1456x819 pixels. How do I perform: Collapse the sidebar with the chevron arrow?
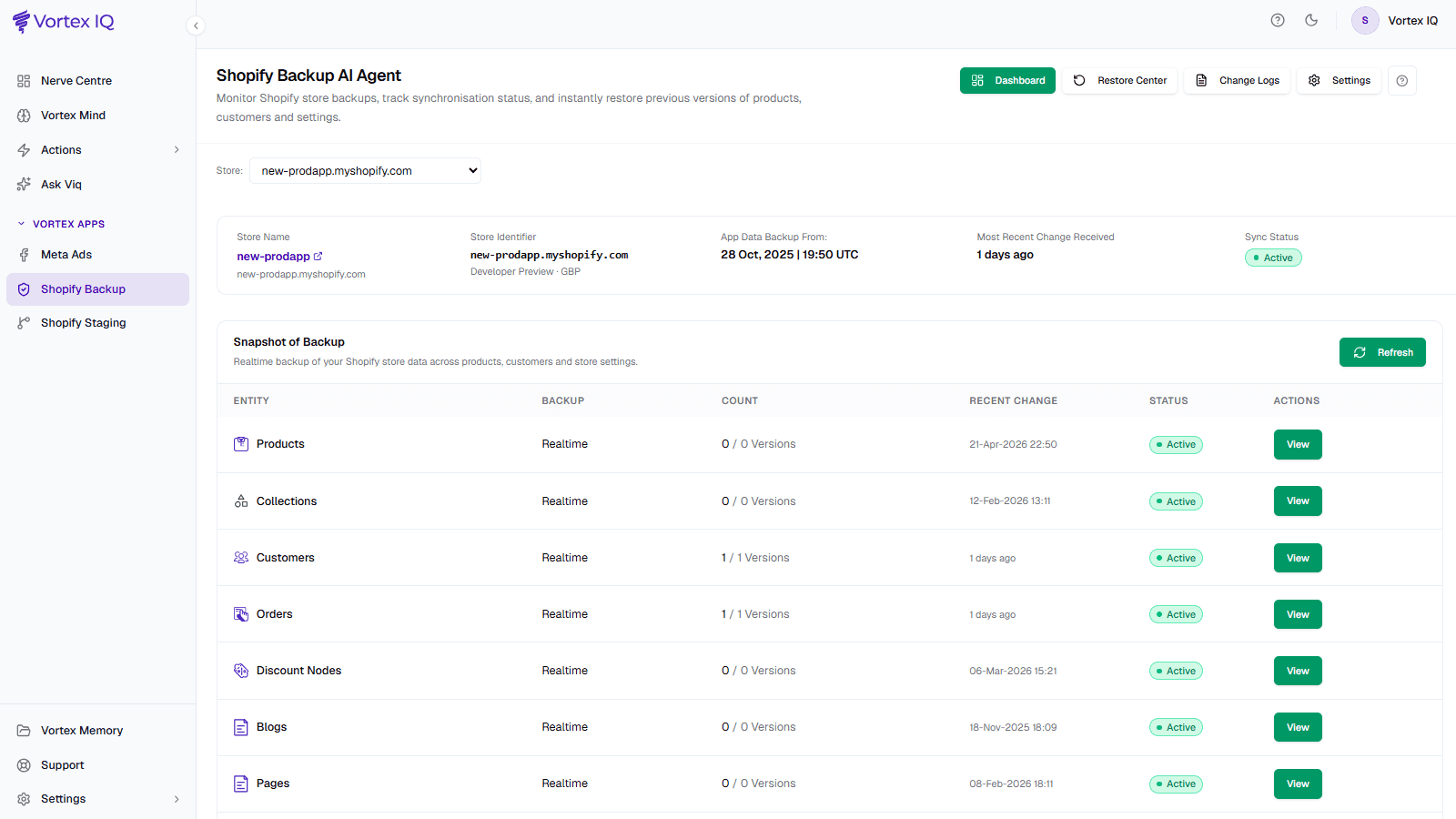tap(196, 25)
